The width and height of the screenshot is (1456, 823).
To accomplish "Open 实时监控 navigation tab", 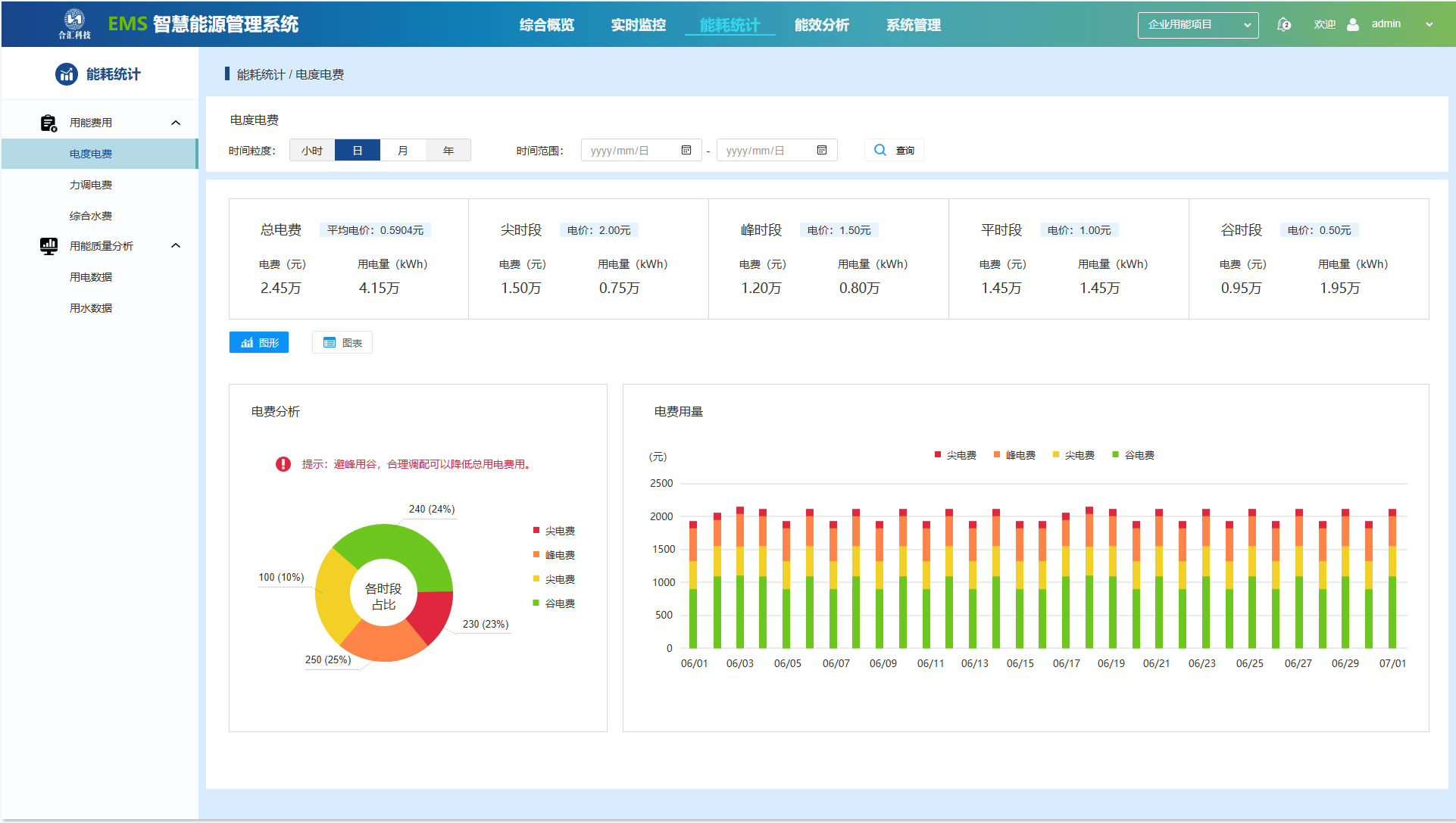I will 638,25.
